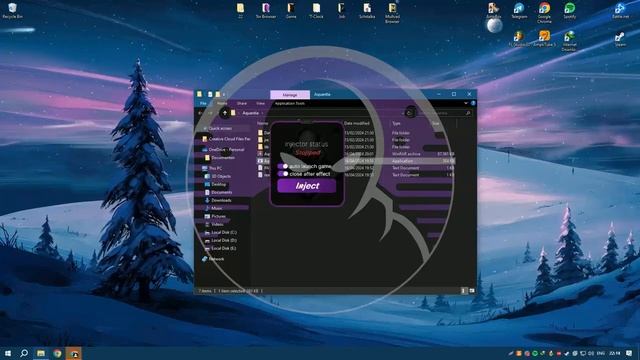Click the Up arrow in Explorer
Screen dimensions: 640x360
click(x=224, y=113)
